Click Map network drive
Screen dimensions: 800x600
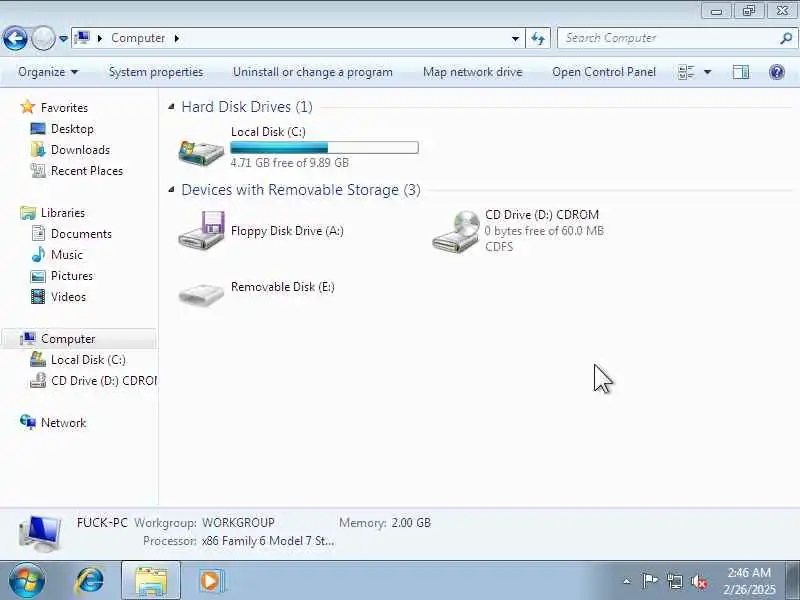[x=472, y=72]
